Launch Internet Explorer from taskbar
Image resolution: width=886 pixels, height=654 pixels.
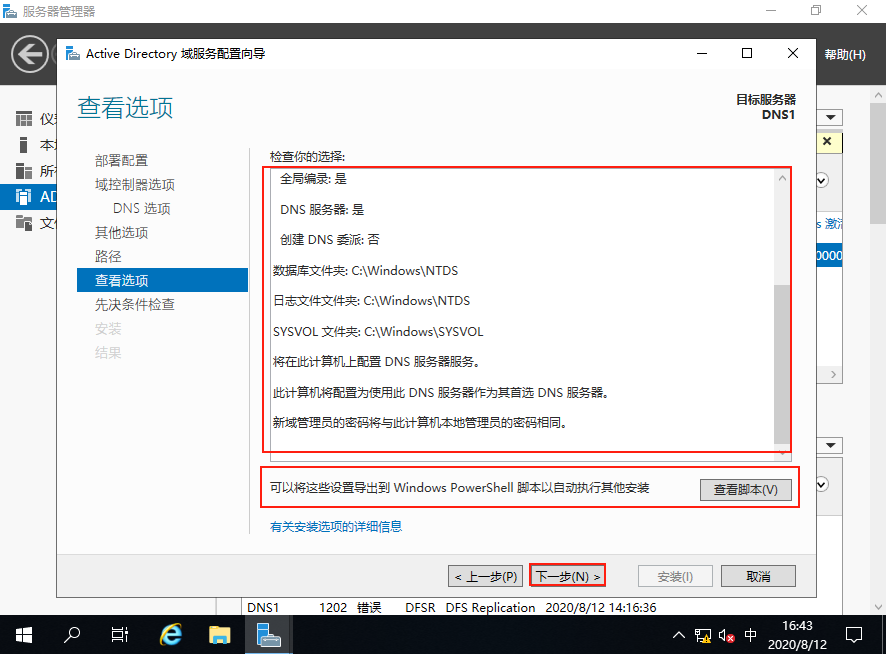pos(171,635)
